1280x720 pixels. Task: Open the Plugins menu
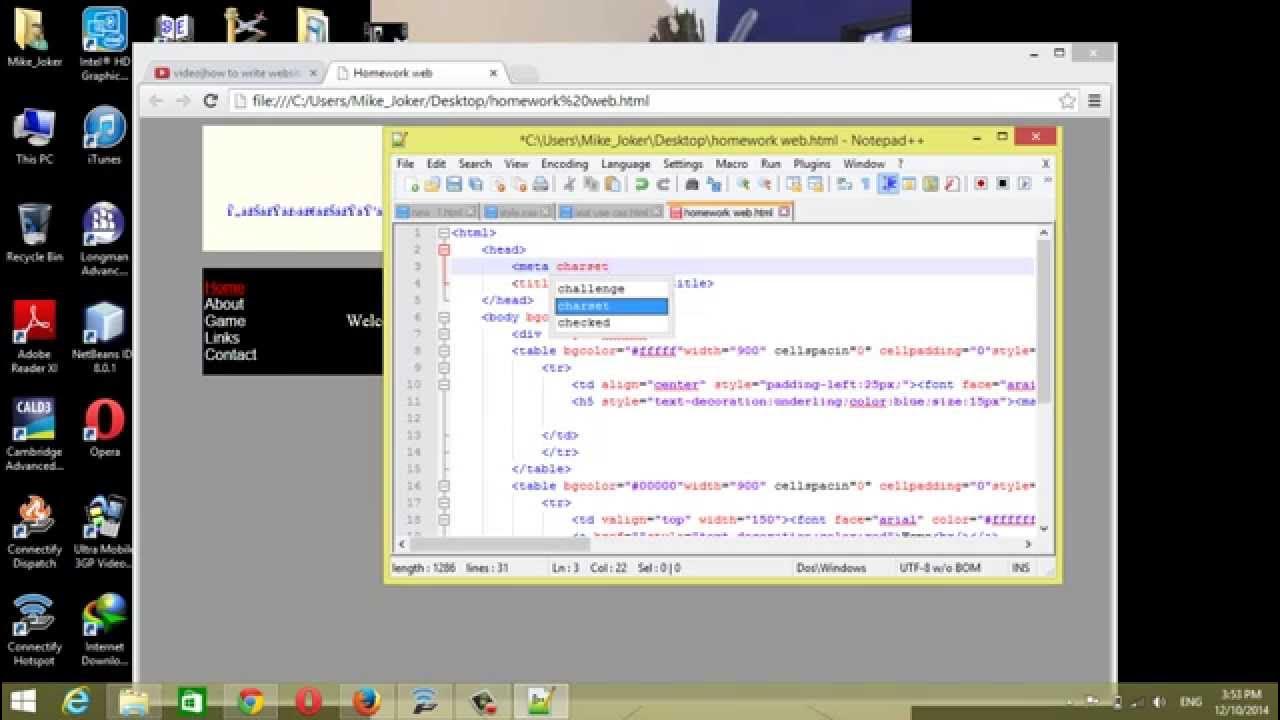point(812,164)
